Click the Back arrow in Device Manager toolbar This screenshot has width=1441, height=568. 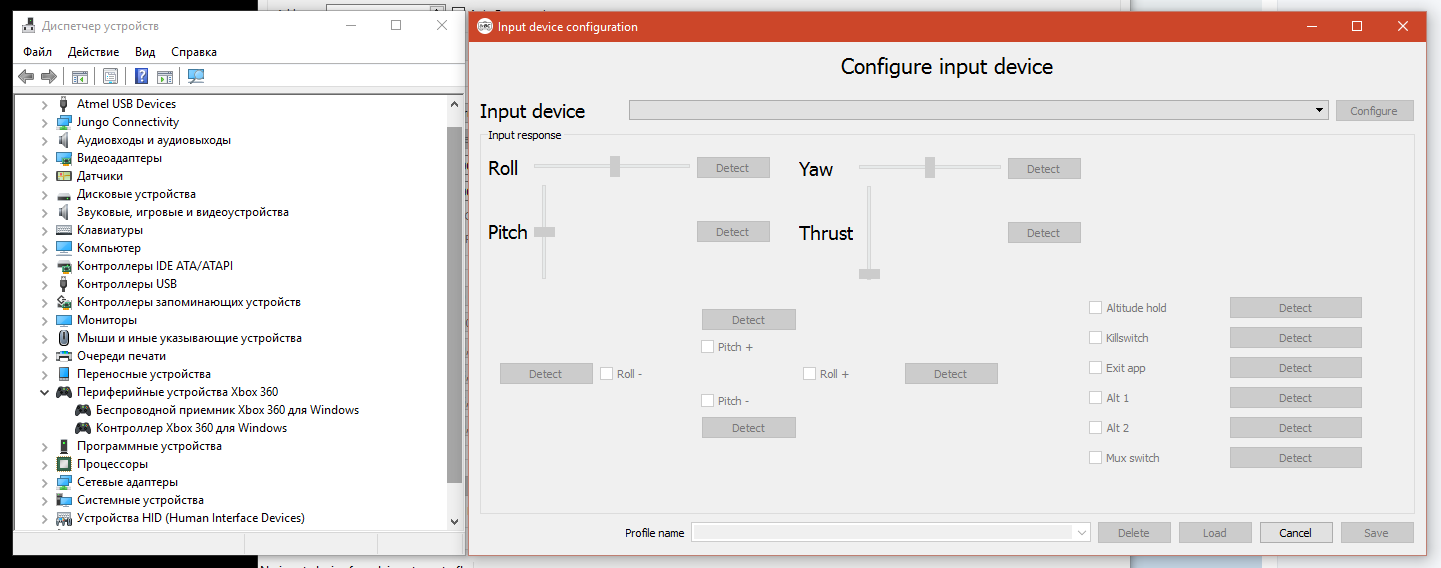[27, 77]
